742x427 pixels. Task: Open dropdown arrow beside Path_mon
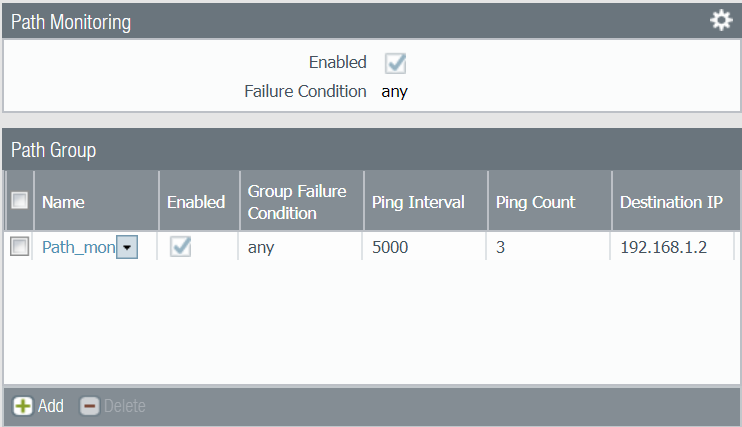(x=126, y=248)
